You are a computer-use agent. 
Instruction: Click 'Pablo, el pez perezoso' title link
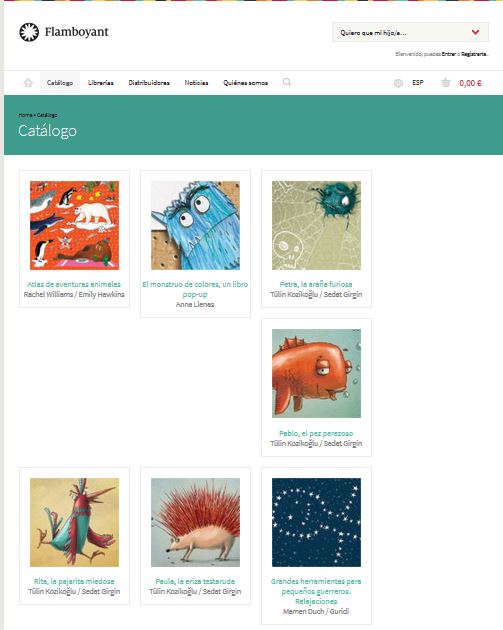(316, 433)
